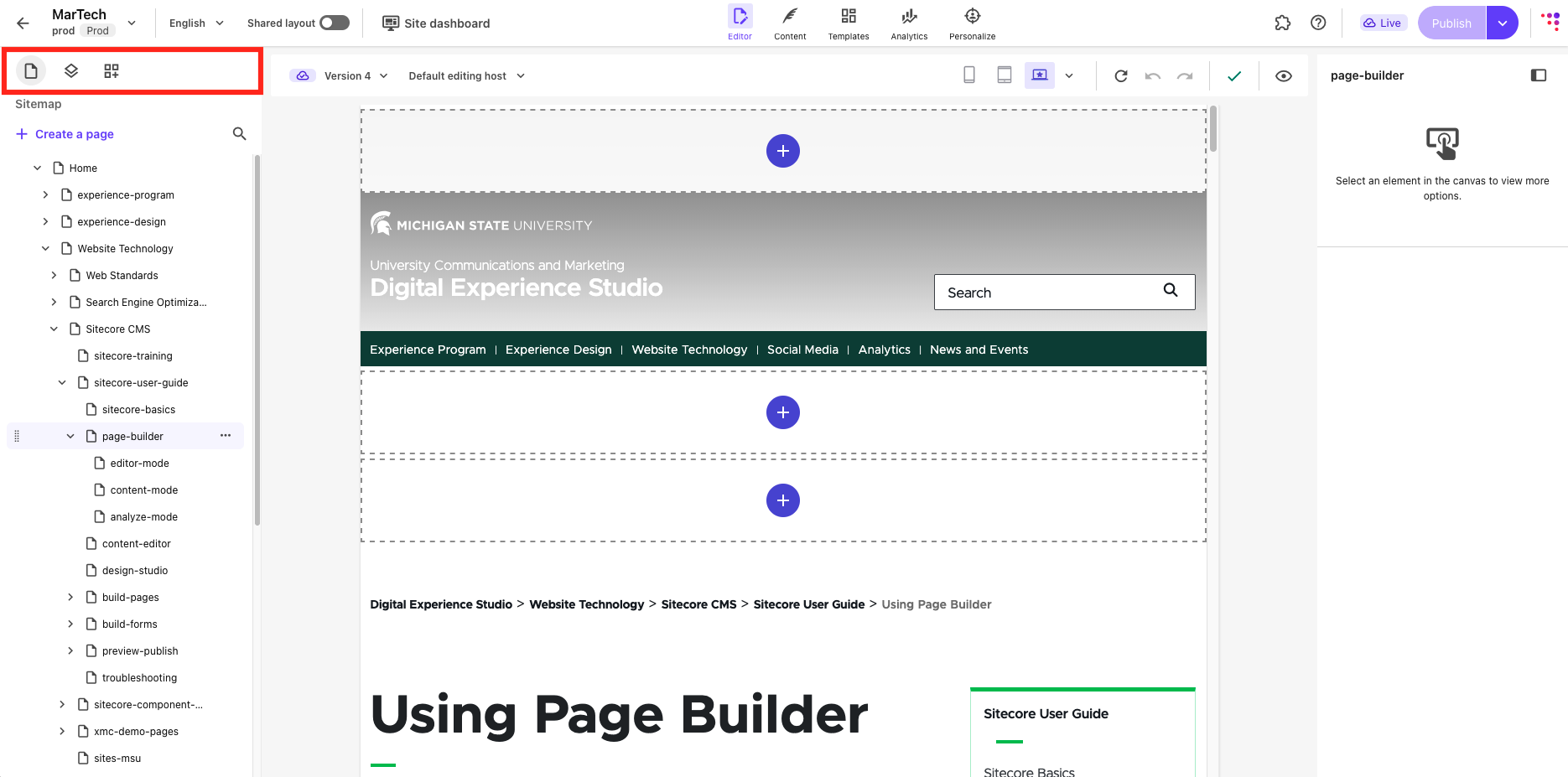
Task: Open the MarTech site switcher dropdown
Action: click(132, 23)
